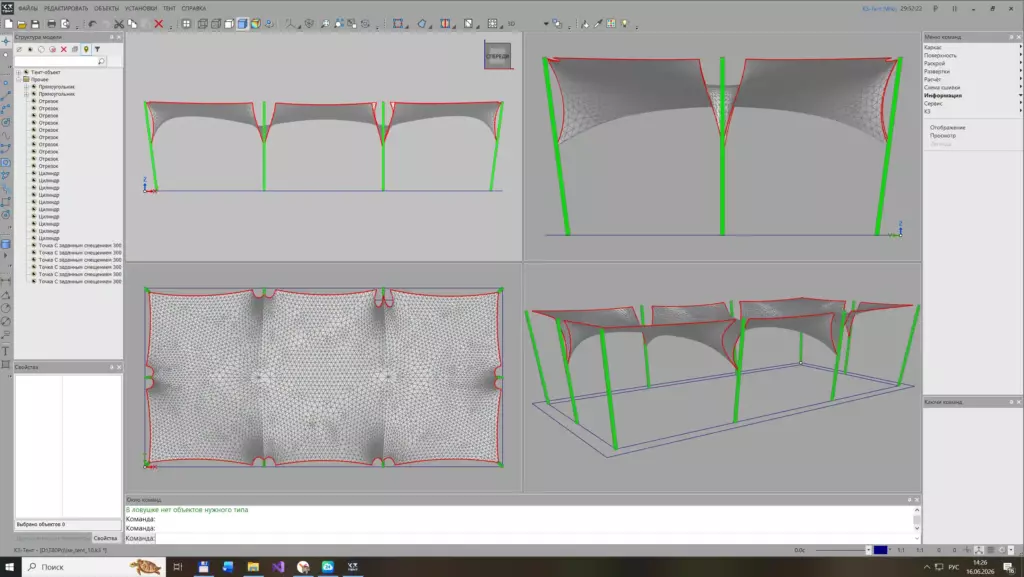Open the ТЕНТ menu

click(169, 8)
